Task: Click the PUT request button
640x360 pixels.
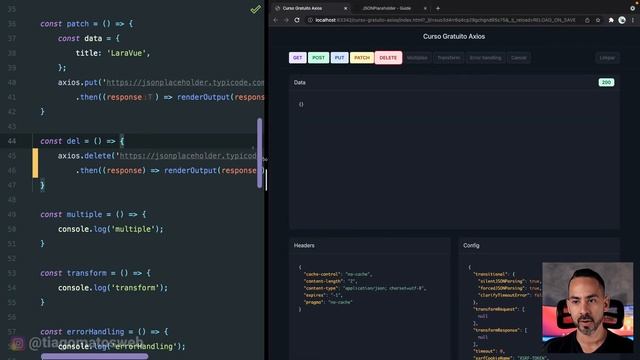Action: 339,58
